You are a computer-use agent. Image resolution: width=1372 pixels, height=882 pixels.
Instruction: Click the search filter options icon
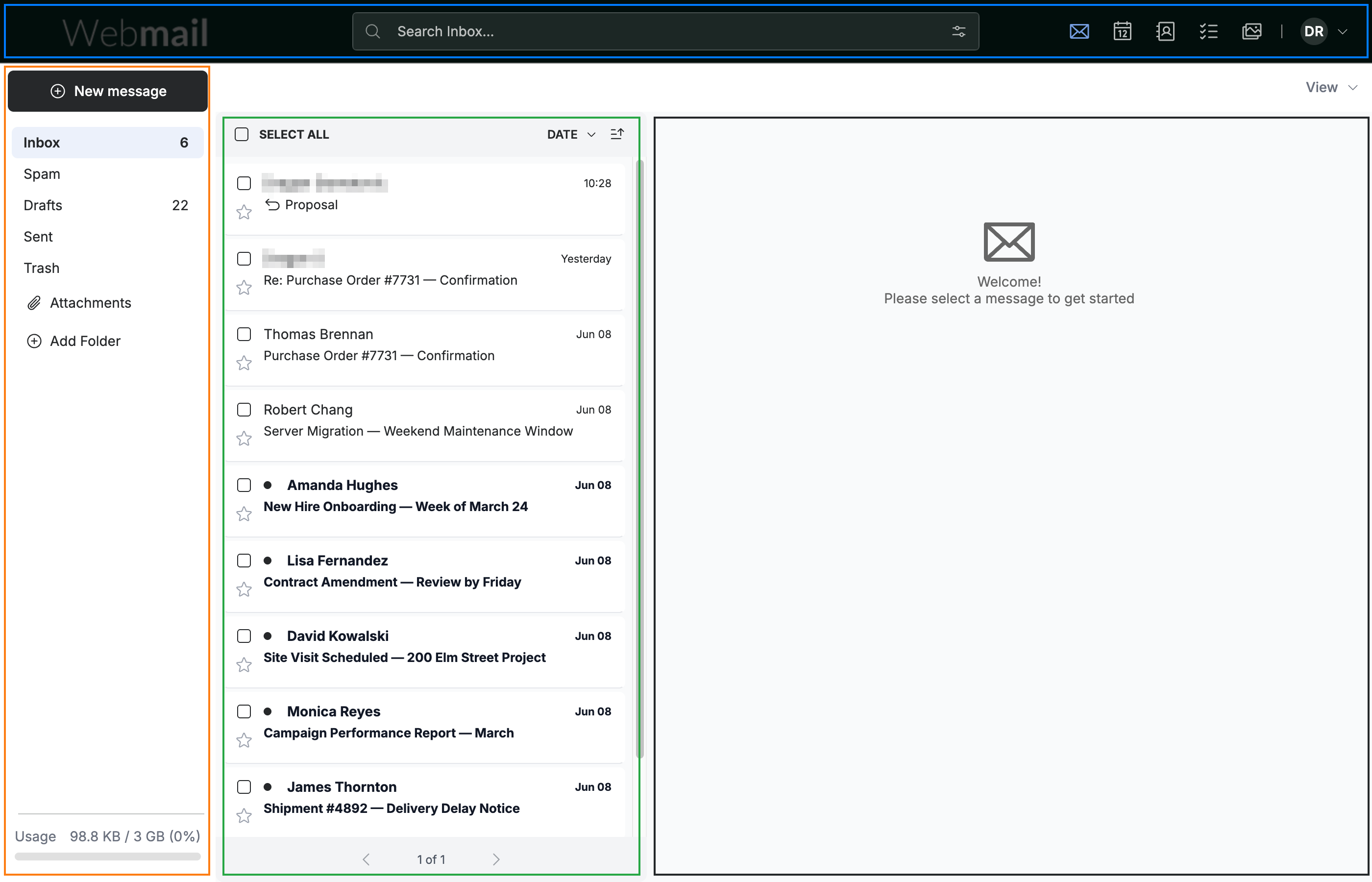tap(958, 31)
